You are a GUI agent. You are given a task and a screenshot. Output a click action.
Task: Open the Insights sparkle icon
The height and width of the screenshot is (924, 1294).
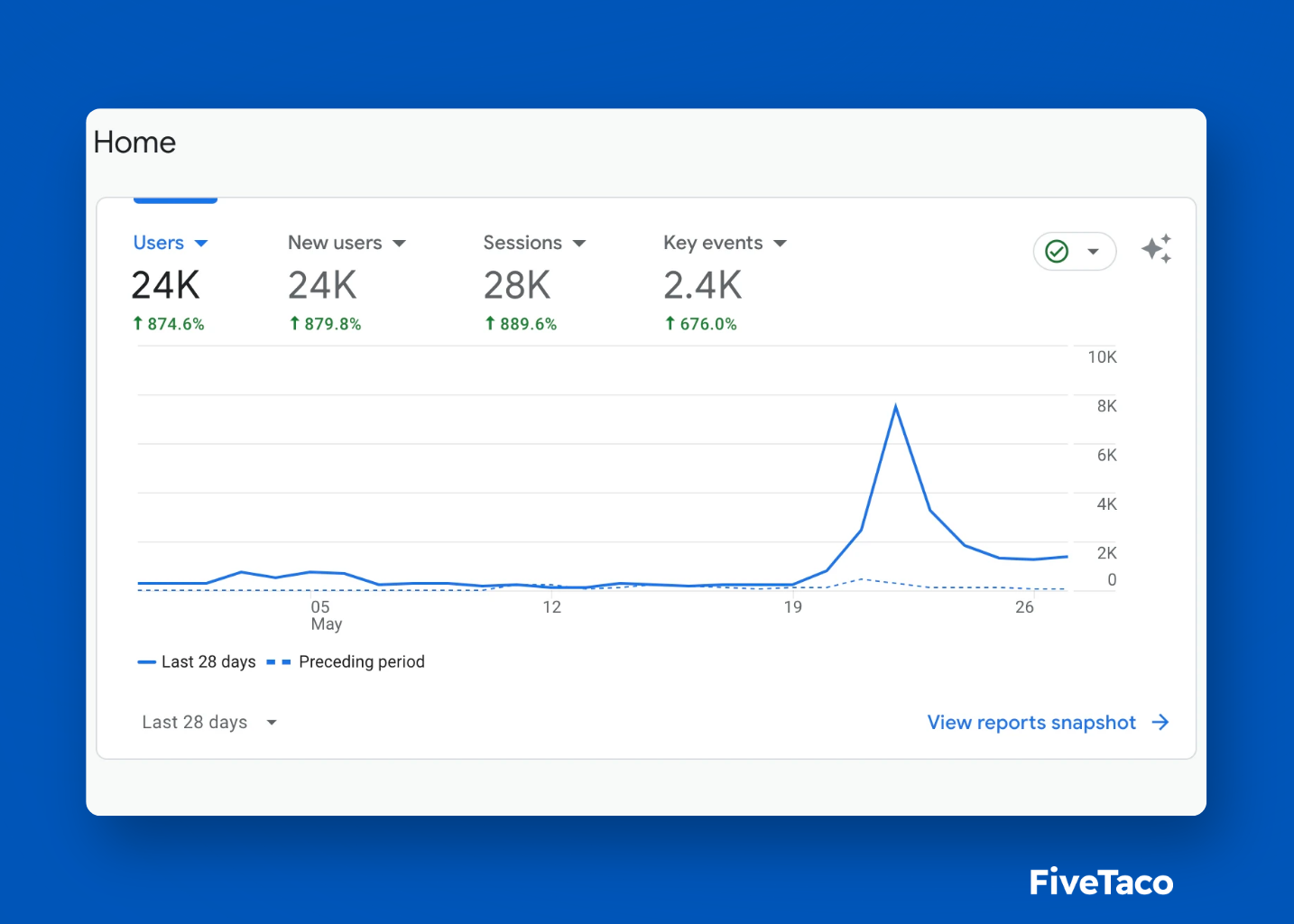click(1157, 249)
